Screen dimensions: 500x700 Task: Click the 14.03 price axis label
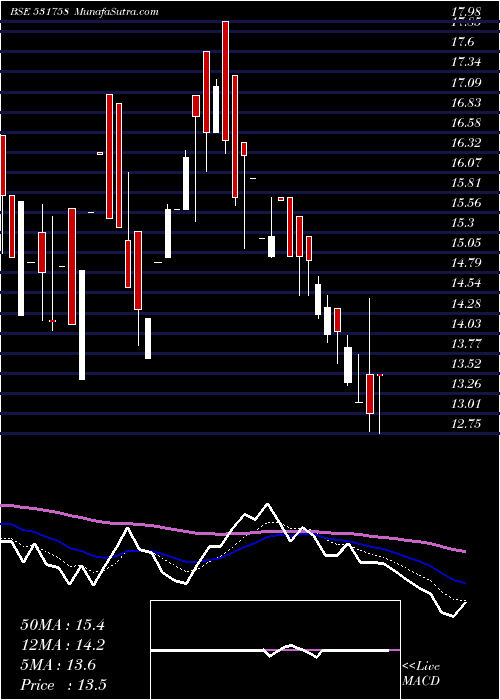[x=467, y=324]
